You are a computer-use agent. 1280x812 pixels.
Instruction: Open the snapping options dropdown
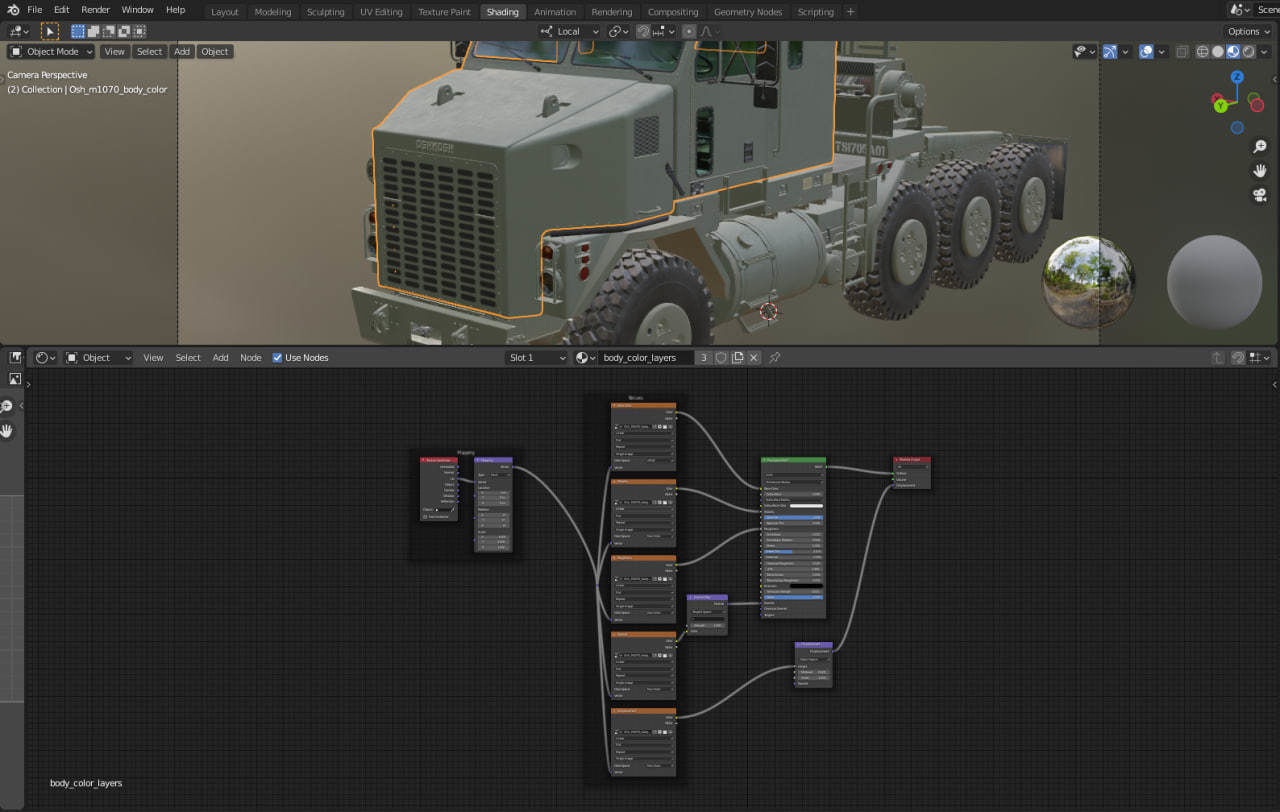pyautogui.click(x=665, y=31)
